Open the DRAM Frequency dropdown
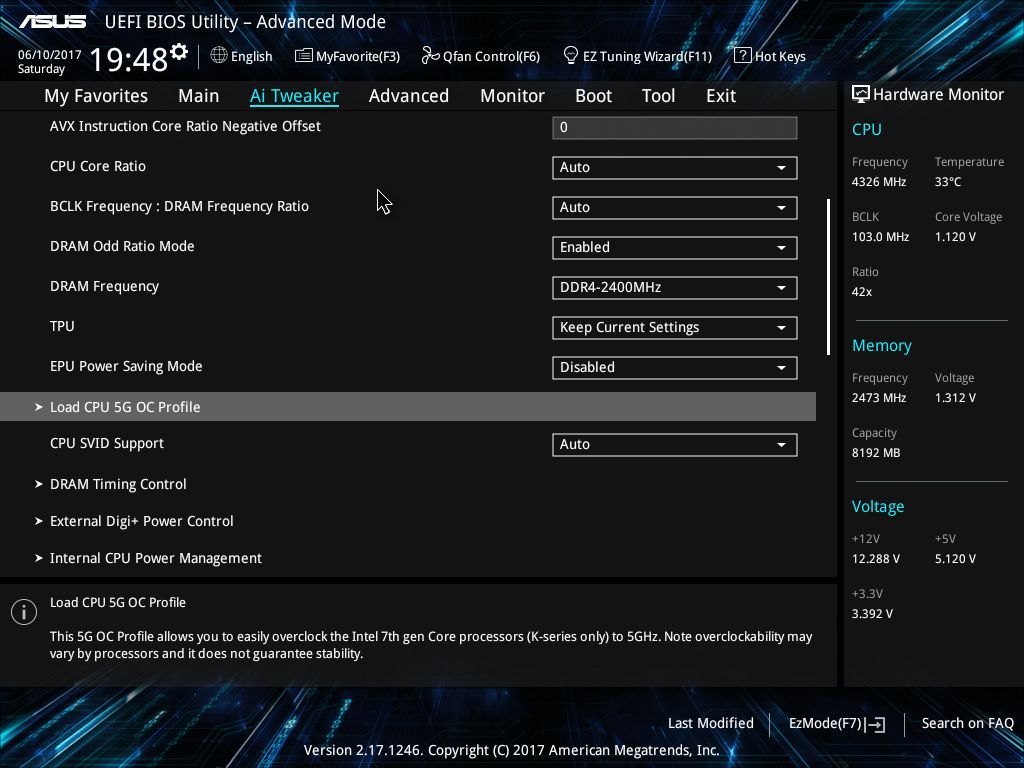The image size is (1024, 768). 675,288
